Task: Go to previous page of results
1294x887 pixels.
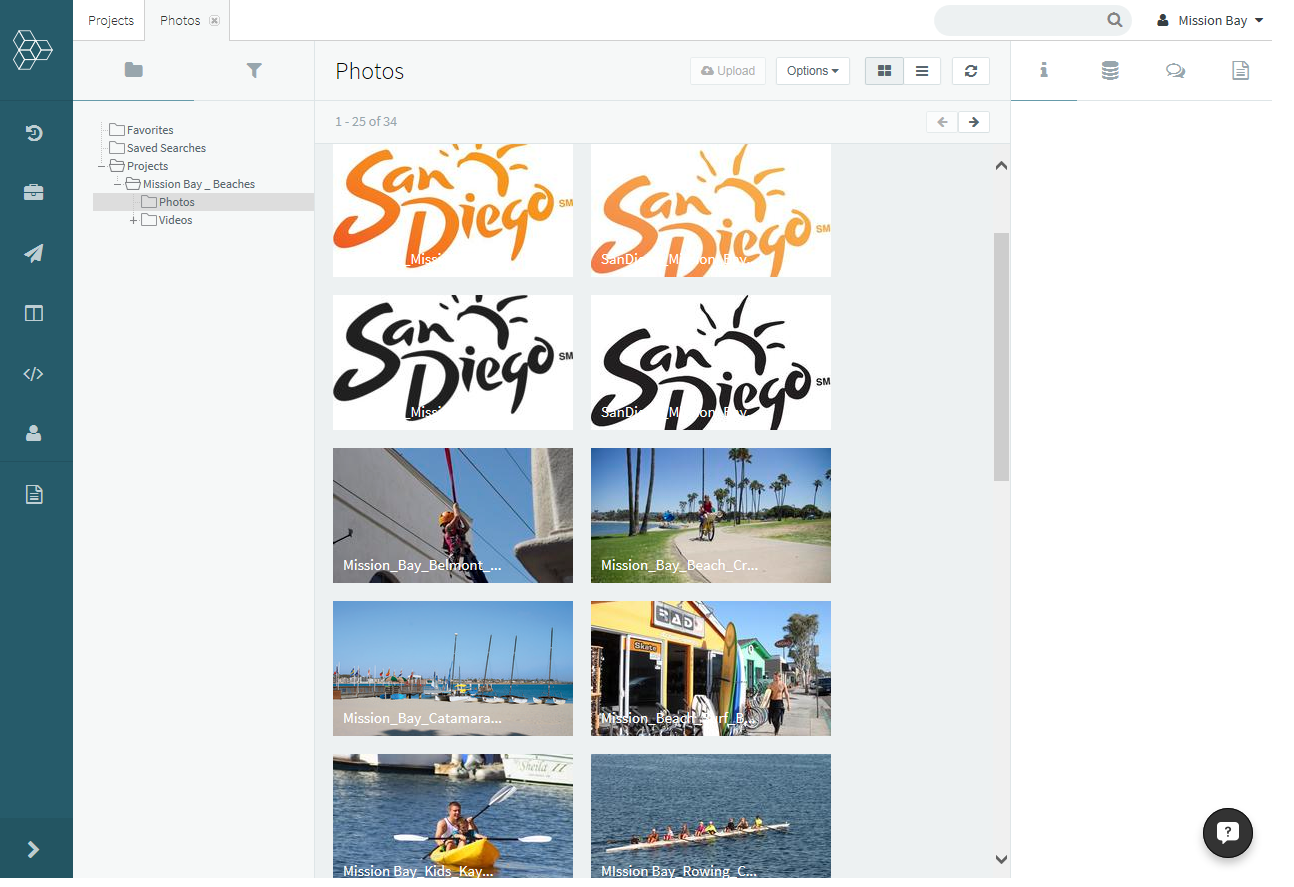Action: (x=942, y=122)
